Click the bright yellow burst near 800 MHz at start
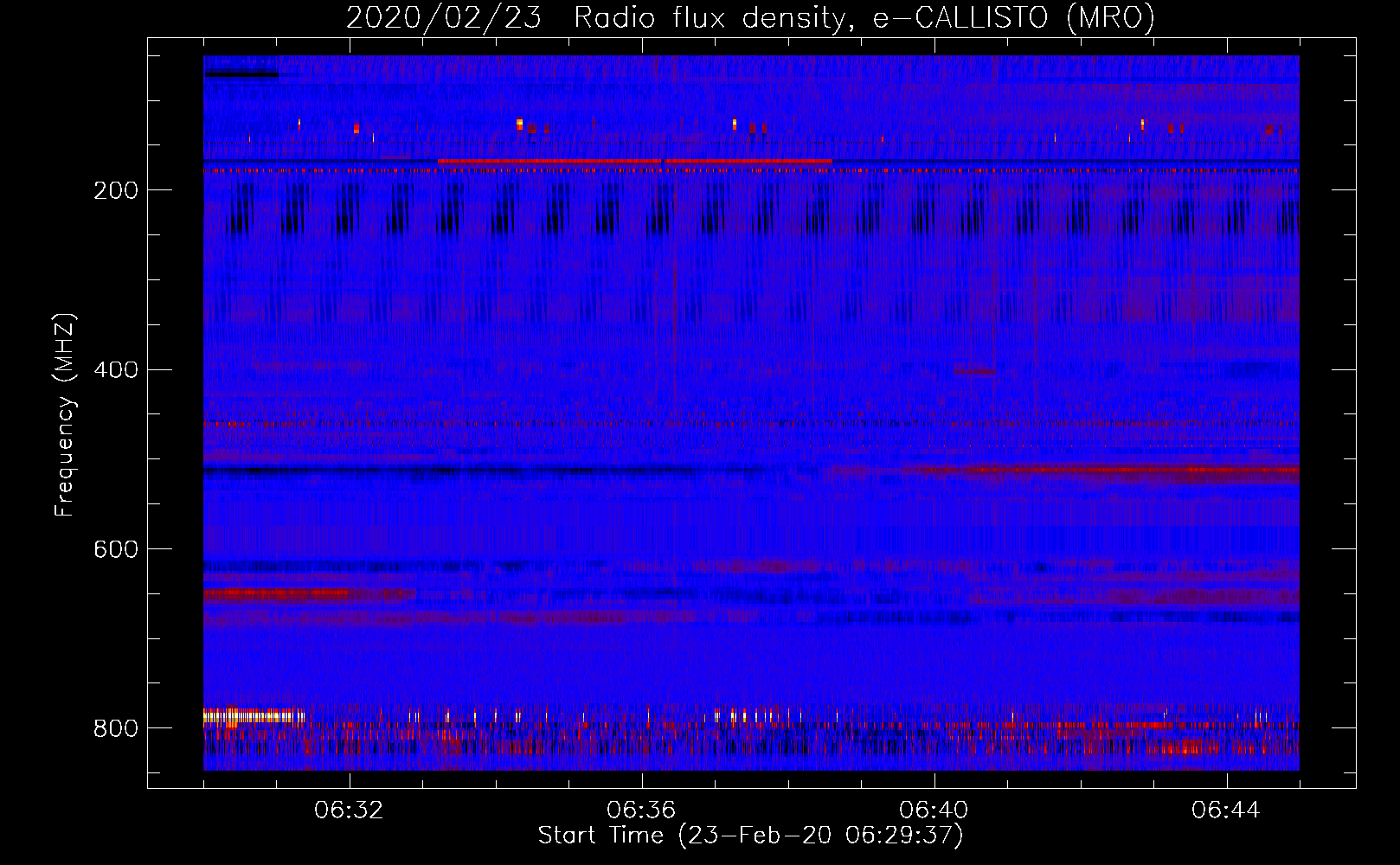 [254, 716]
